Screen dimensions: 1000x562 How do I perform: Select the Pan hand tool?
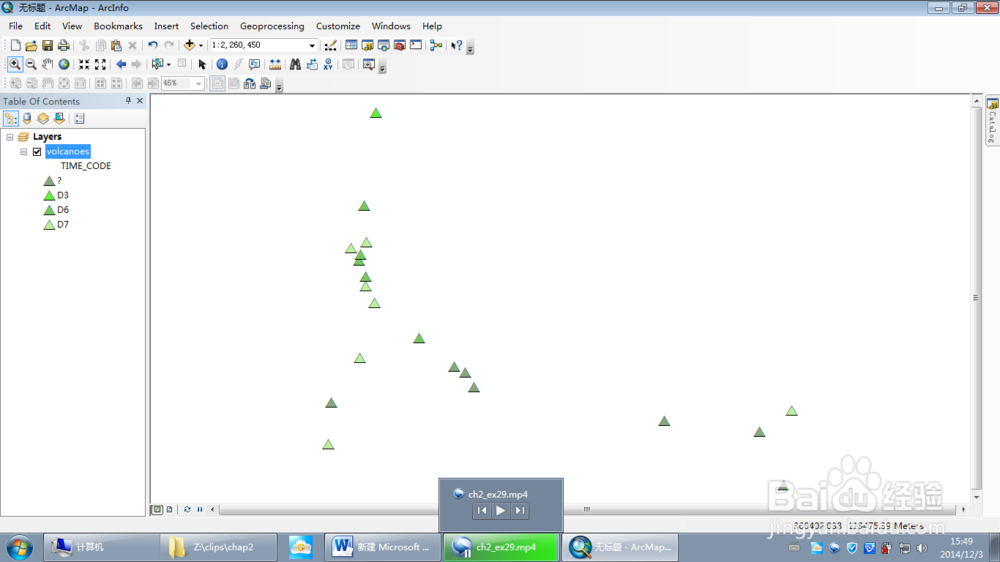click(x=47, y=64)
